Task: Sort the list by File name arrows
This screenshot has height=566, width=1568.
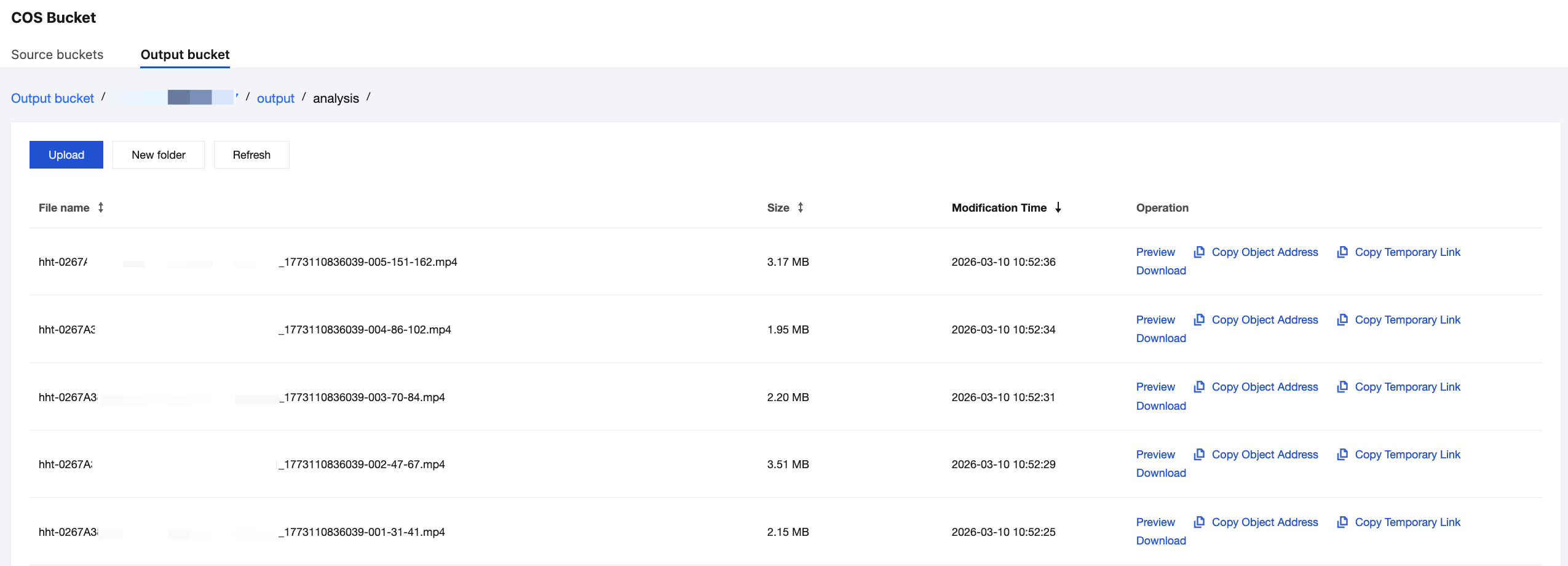Action: click(x=101, y=208)
